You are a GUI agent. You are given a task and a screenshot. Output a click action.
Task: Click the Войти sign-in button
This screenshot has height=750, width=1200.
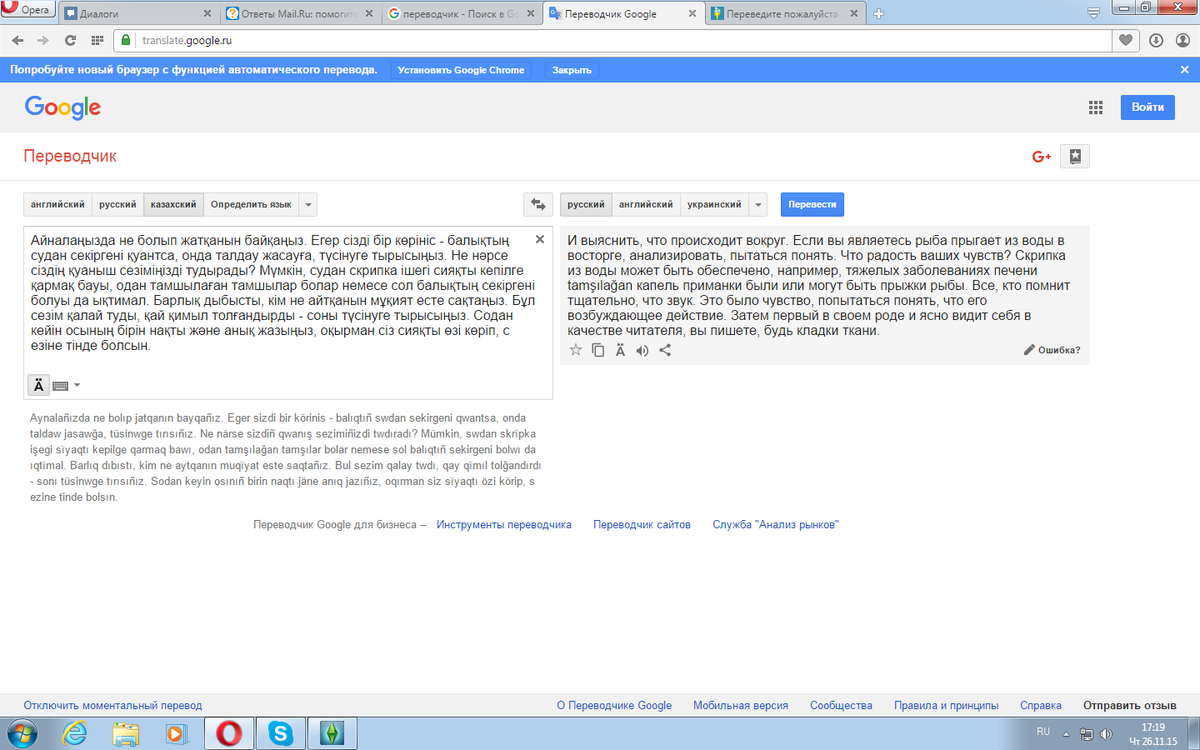pyautogui.click(x=1147, y=108)
